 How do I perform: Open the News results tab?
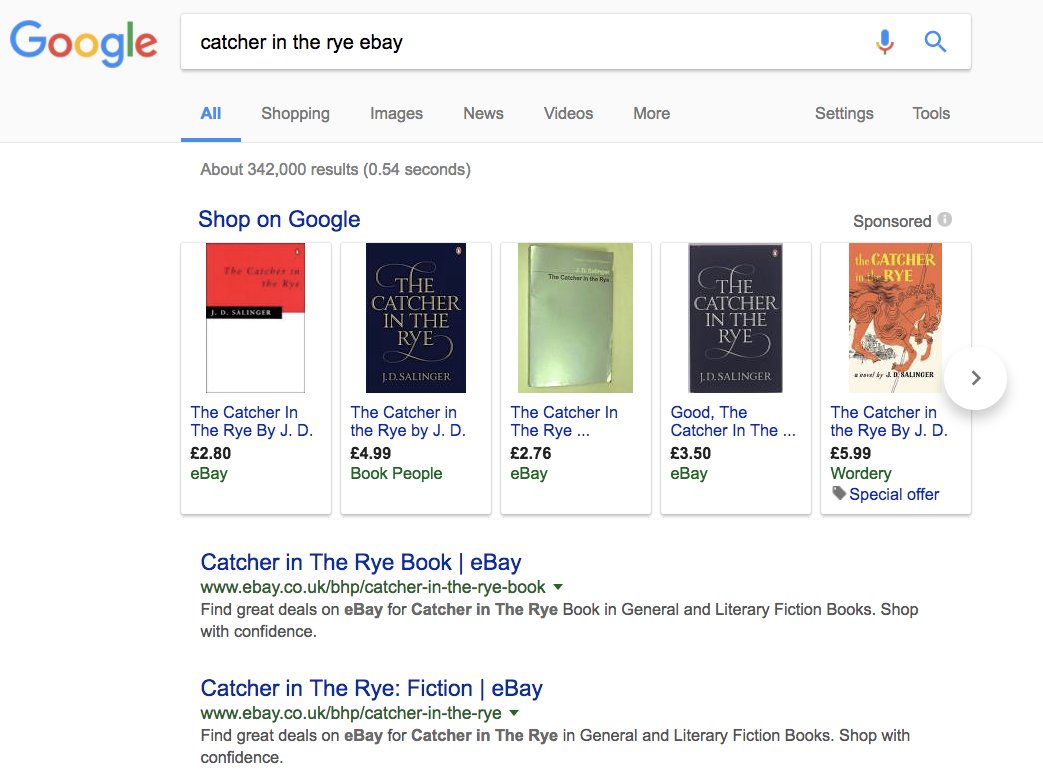tap(483, 114)
